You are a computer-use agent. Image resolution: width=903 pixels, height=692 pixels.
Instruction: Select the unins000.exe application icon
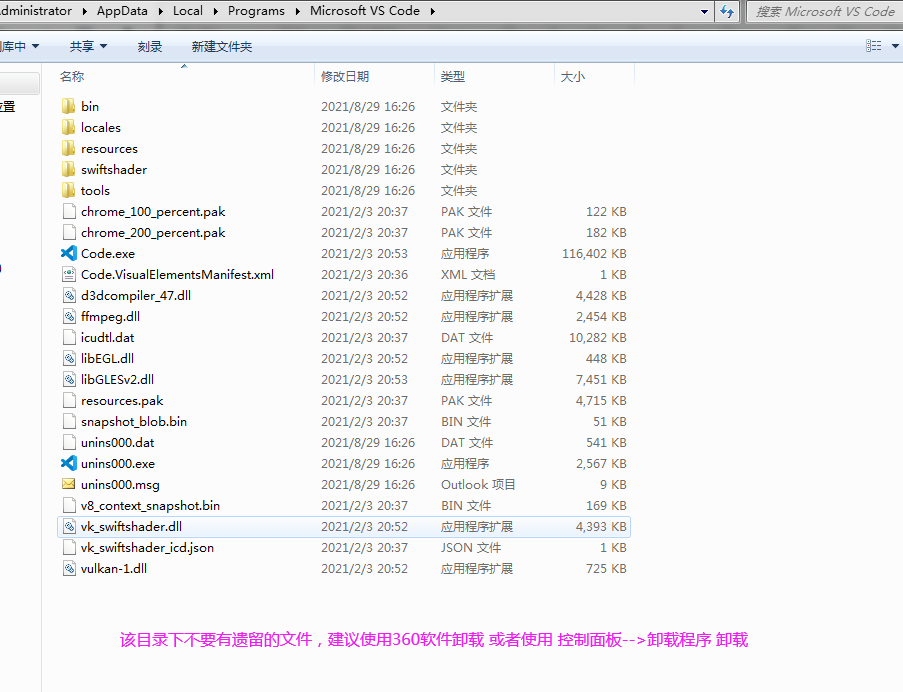click(70, 463)
